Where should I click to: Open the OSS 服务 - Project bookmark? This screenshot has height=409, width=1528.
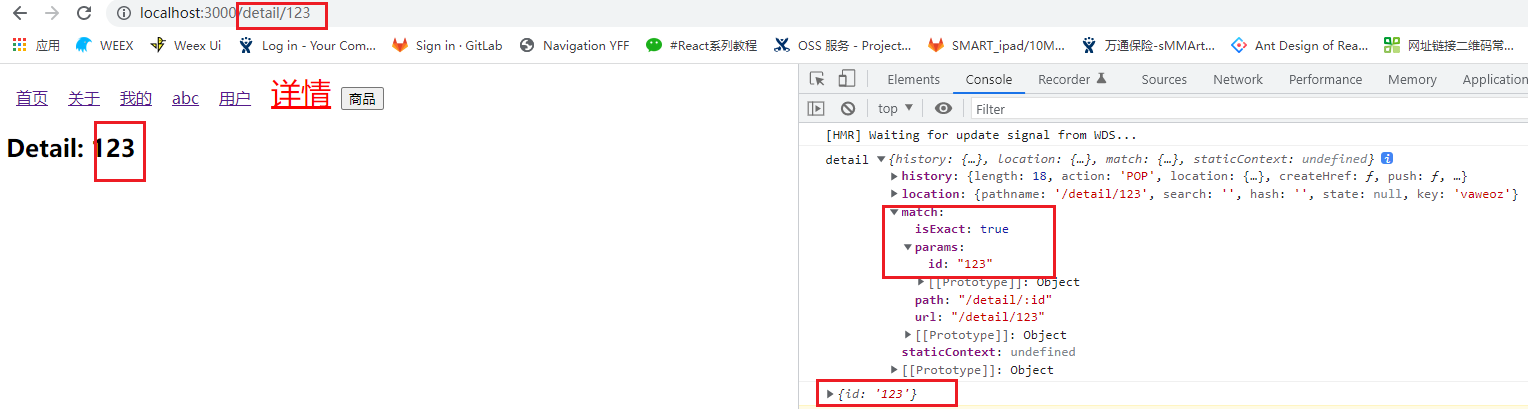click(x=843, y=45)
